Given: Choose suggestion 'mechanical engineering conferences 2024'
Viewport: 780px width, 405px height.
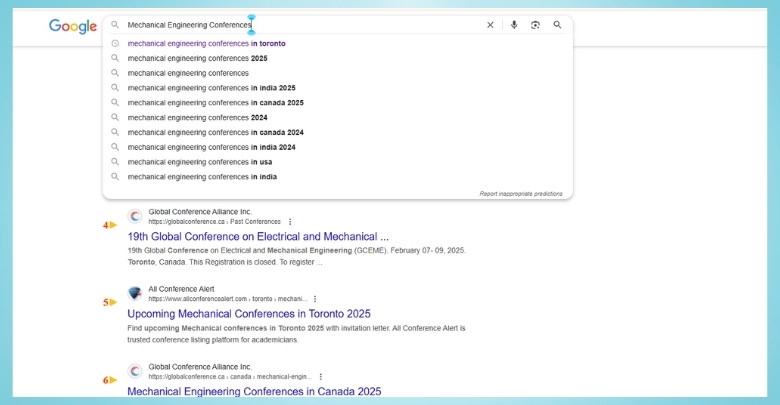Looking at the screenshot, I should (x=197, y=117).
